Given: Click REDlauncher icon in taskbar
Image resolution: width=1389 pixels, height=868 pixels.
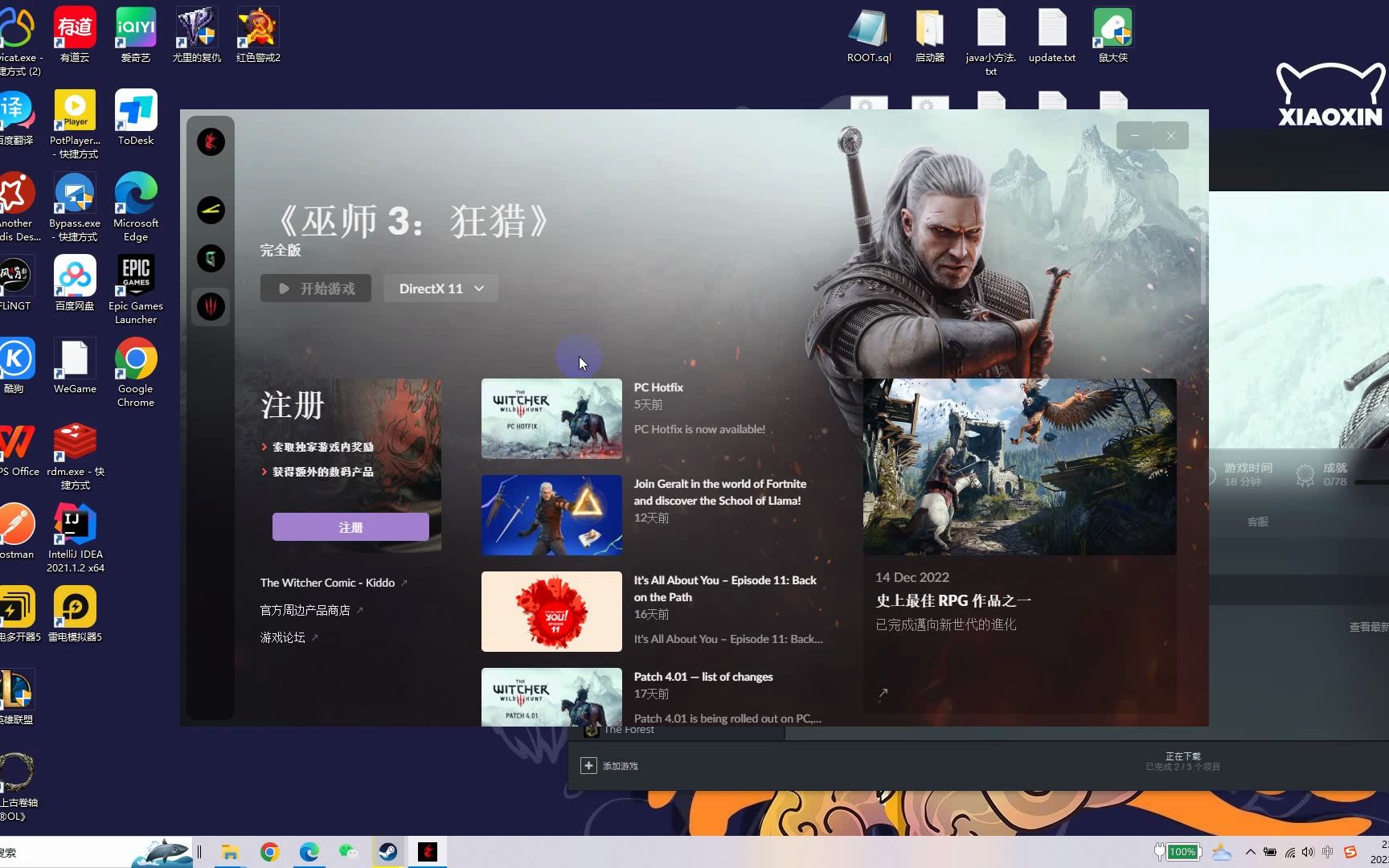Looking at the screenshot, I should click(x=428, y=852).
